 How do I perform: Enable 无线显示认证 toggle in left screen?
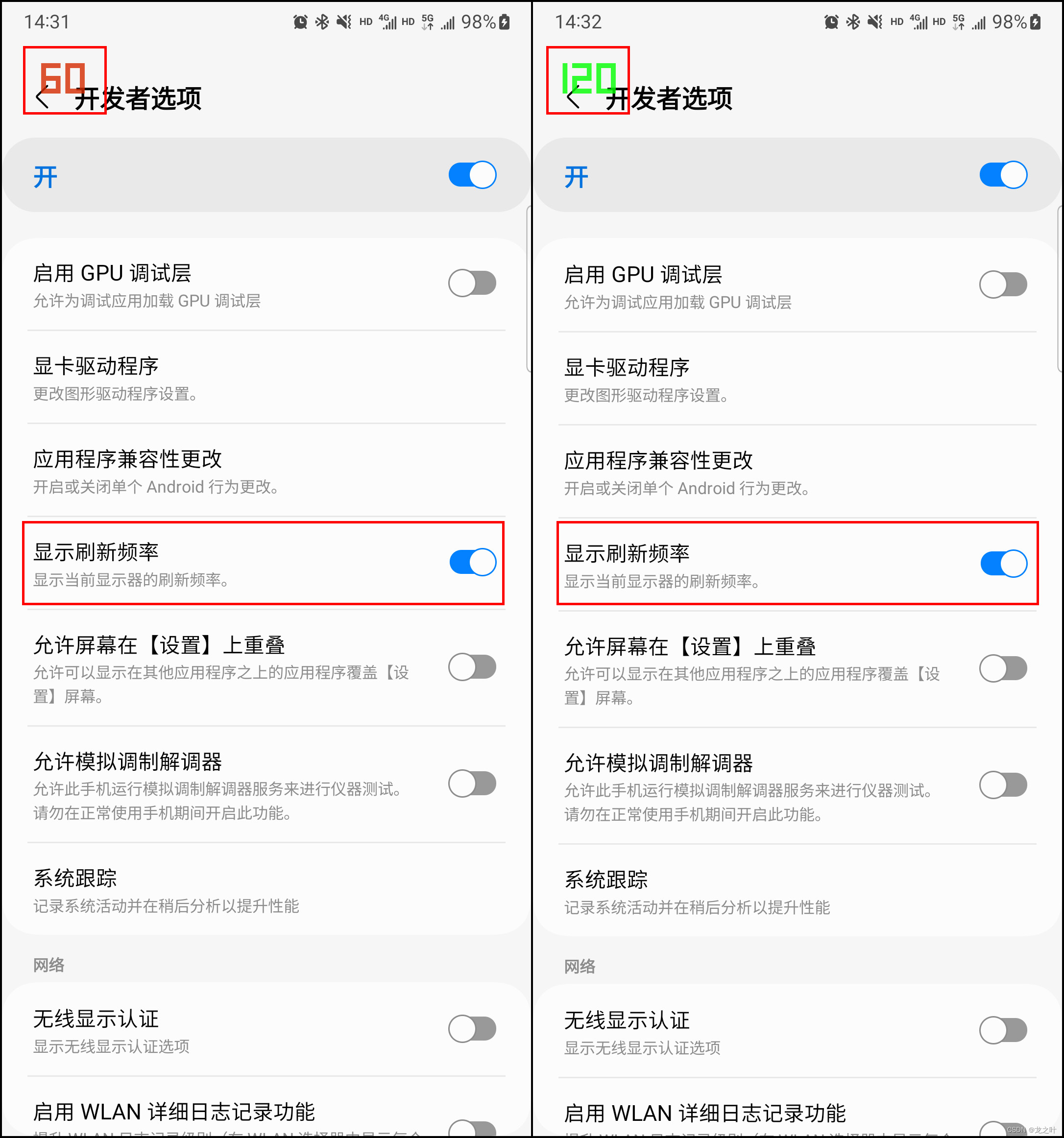pos(472,1029)
